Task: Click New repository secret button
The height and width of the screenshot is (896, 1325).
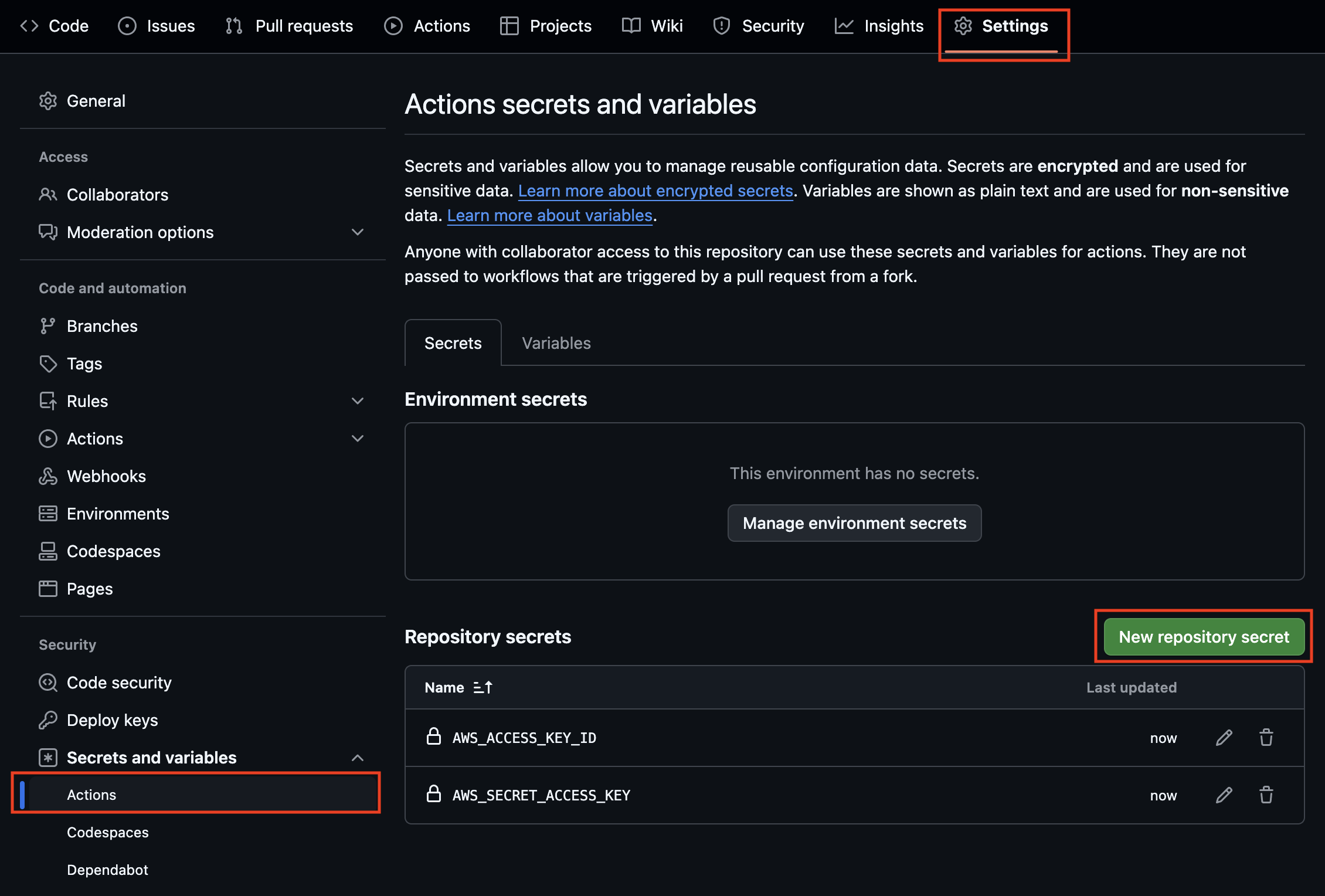Action: (1204, 637)
